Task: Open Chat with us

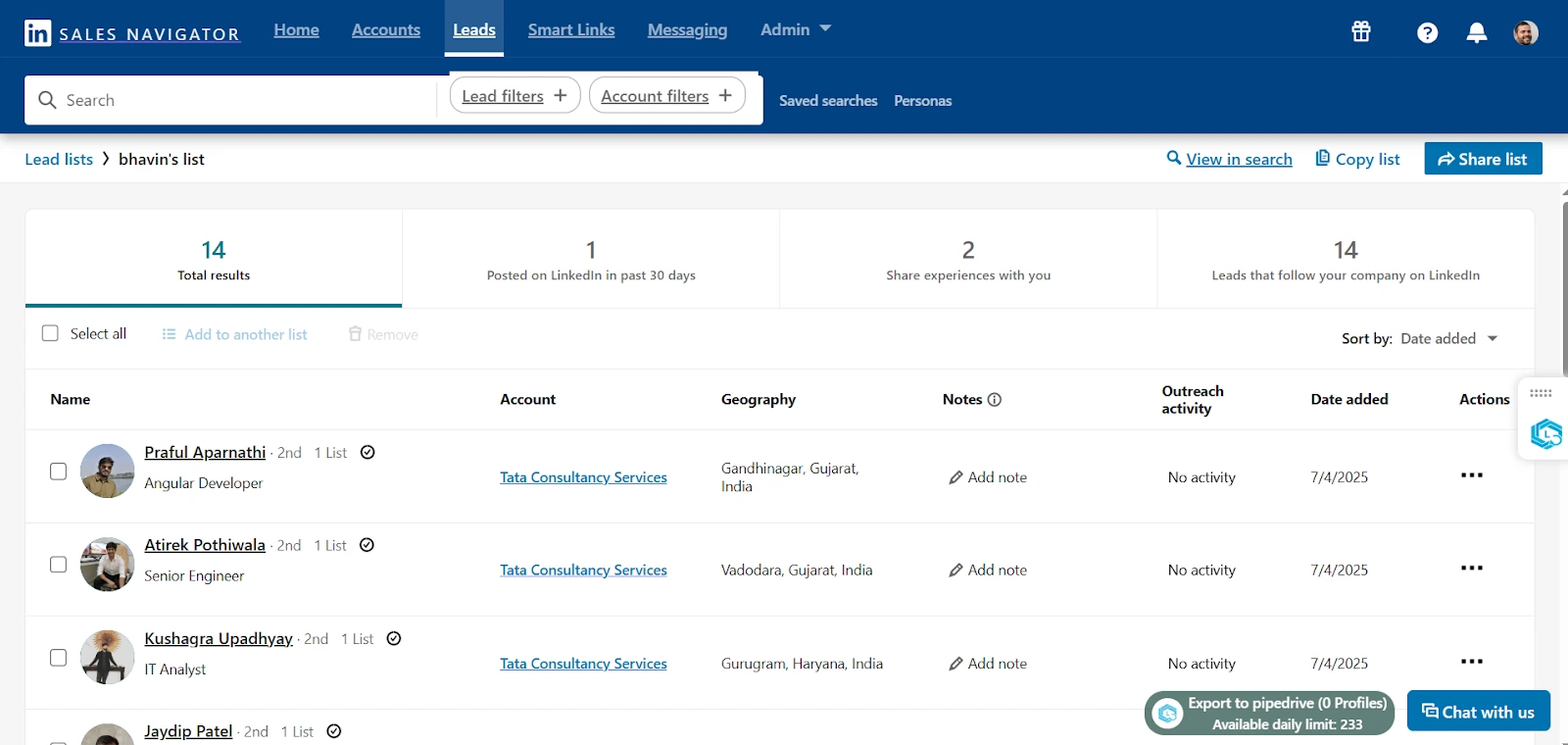Action: click(x=1478, y=712)
